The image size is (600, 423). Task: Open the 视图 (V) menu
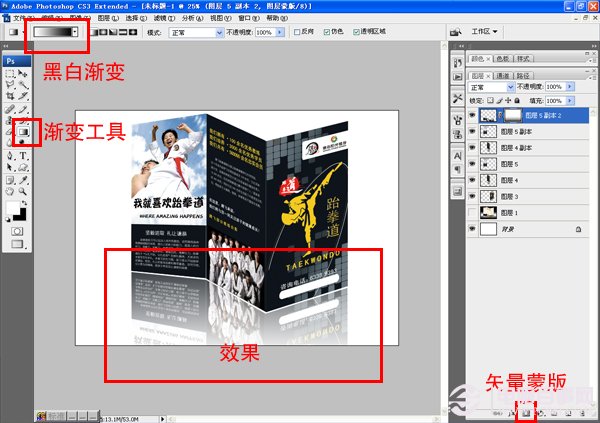(221, 18)
